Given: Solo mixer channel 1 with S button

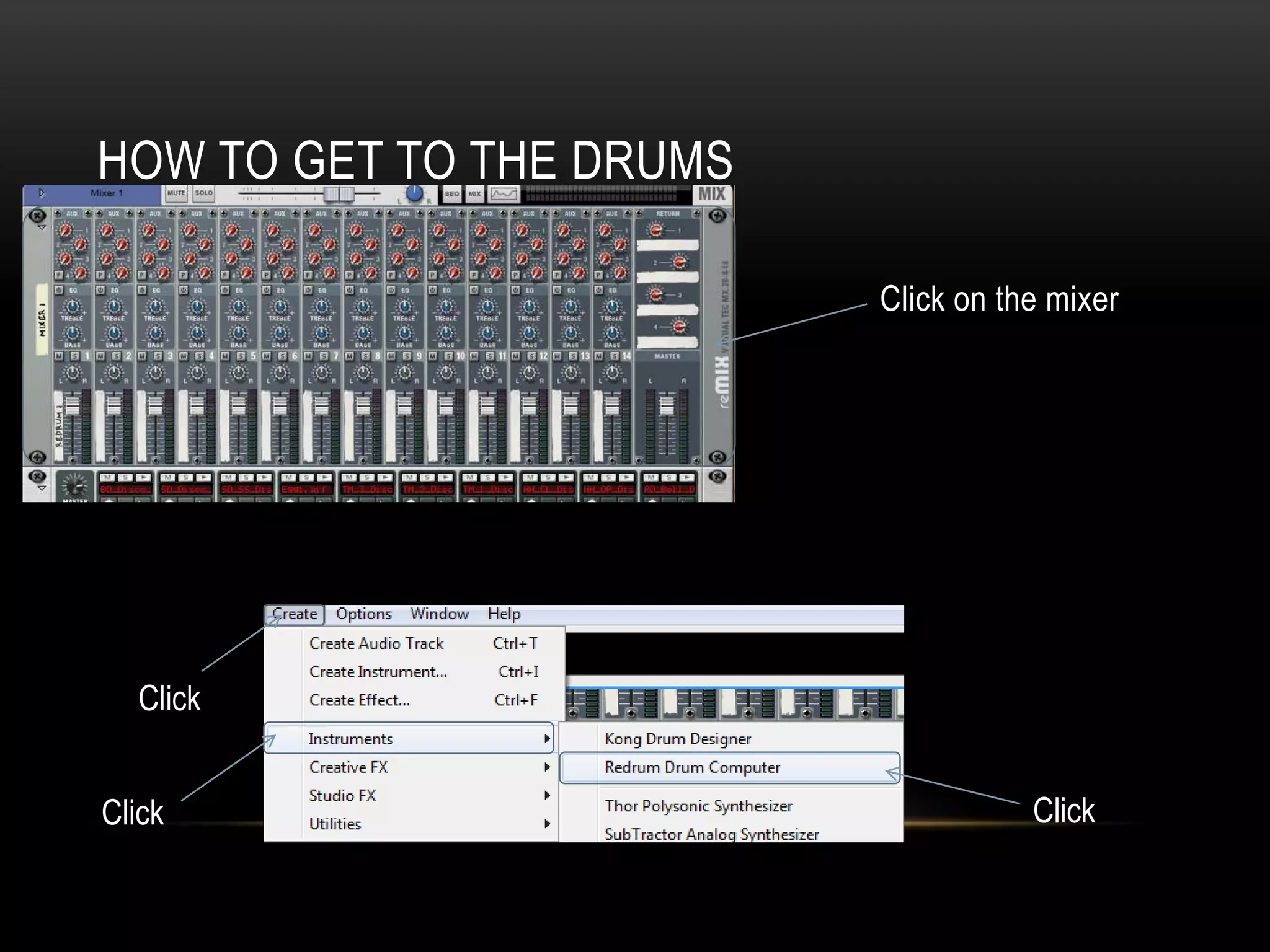Looking at the screenshot, I should [74, 356].
